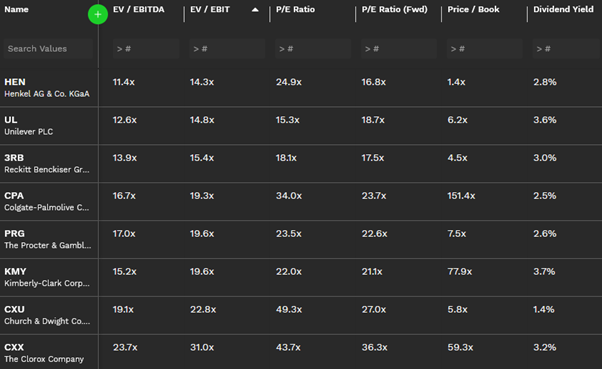Sort by the EV / EBITDA column header
Screen dimensions: 602x369
pyautogui.click(x=139, y=9)
